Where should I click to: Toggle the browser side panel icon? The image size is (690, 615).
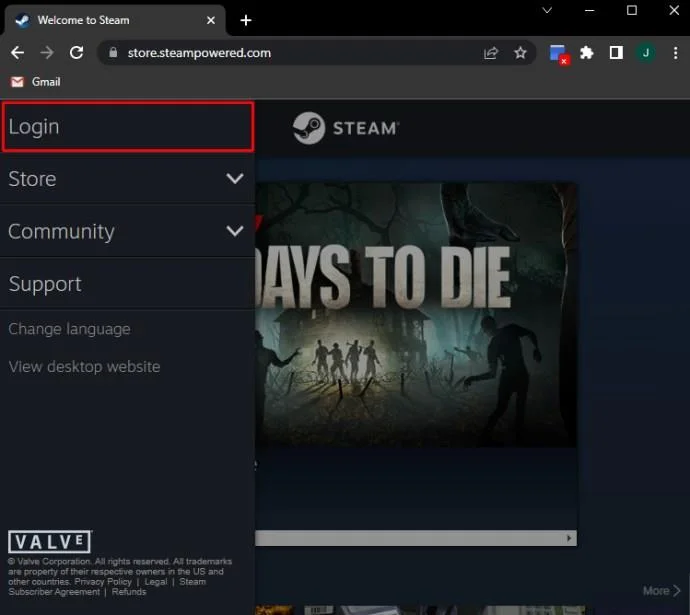(616, 53)
